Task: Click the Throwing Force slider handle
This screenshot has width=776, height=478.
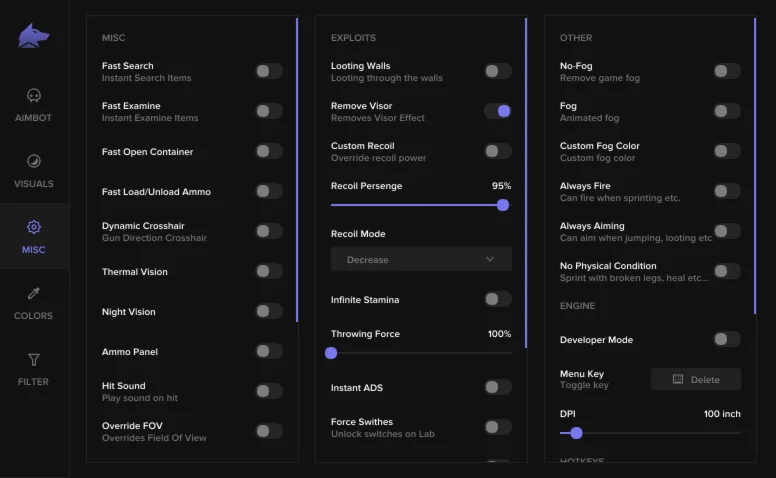Action: click(x=331, y=353)
